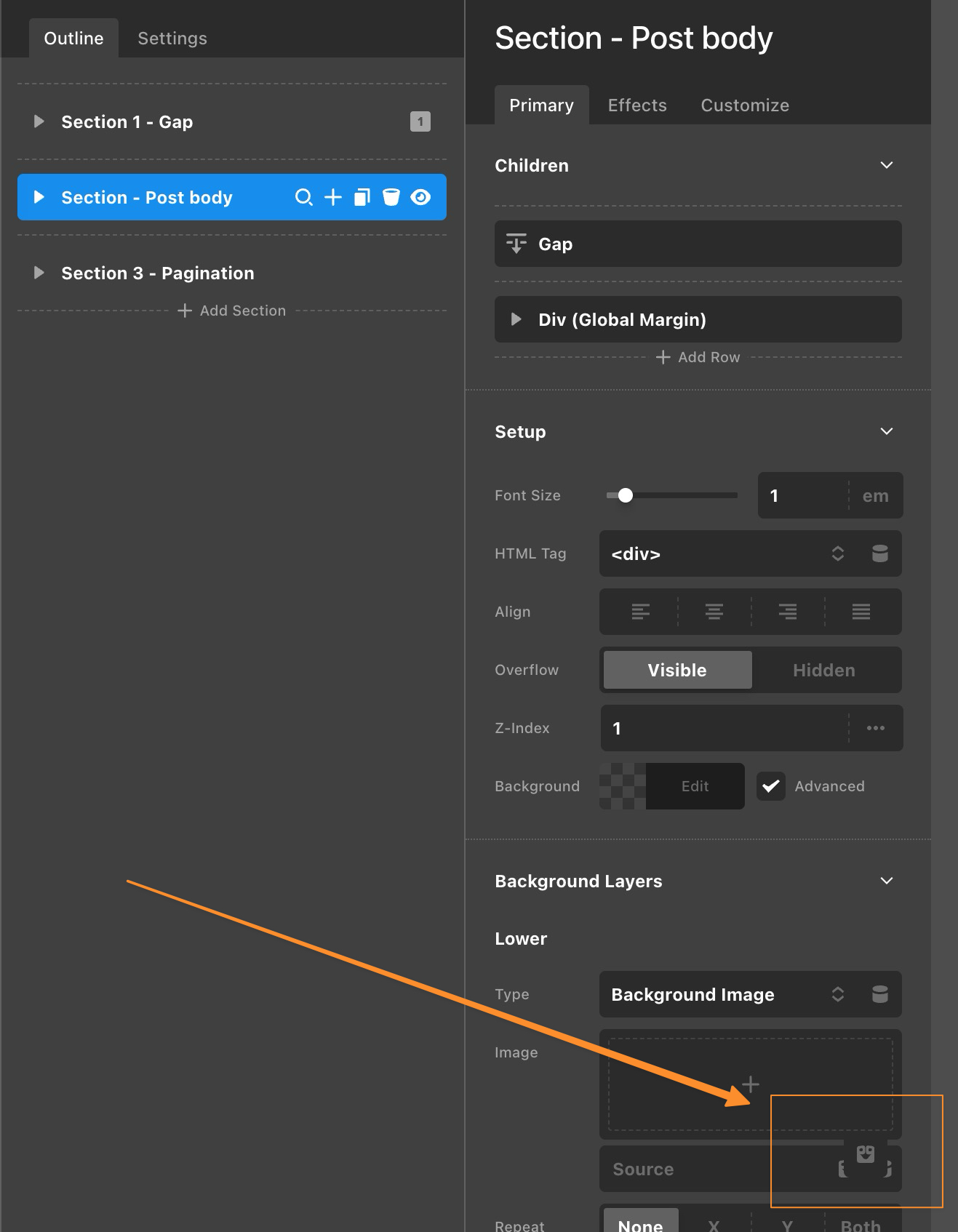Viewport: 958px width, 1232px height.
Task: Uncheck the Advanced background checkbox
Action: 770,786
